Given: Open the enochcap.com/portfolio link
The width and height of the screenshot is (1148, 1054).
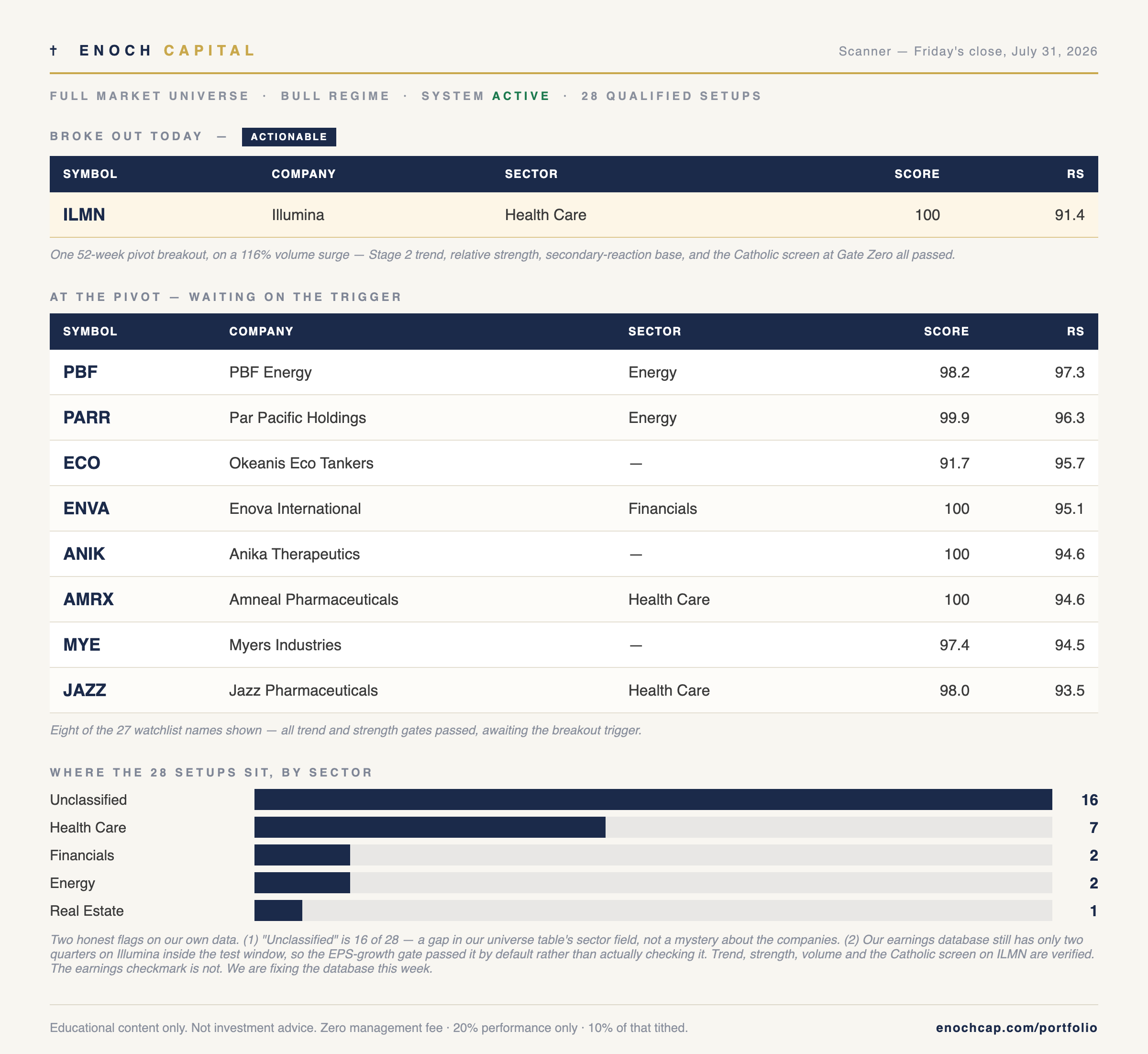Looking at the screenshot, I should 1016,1028.
